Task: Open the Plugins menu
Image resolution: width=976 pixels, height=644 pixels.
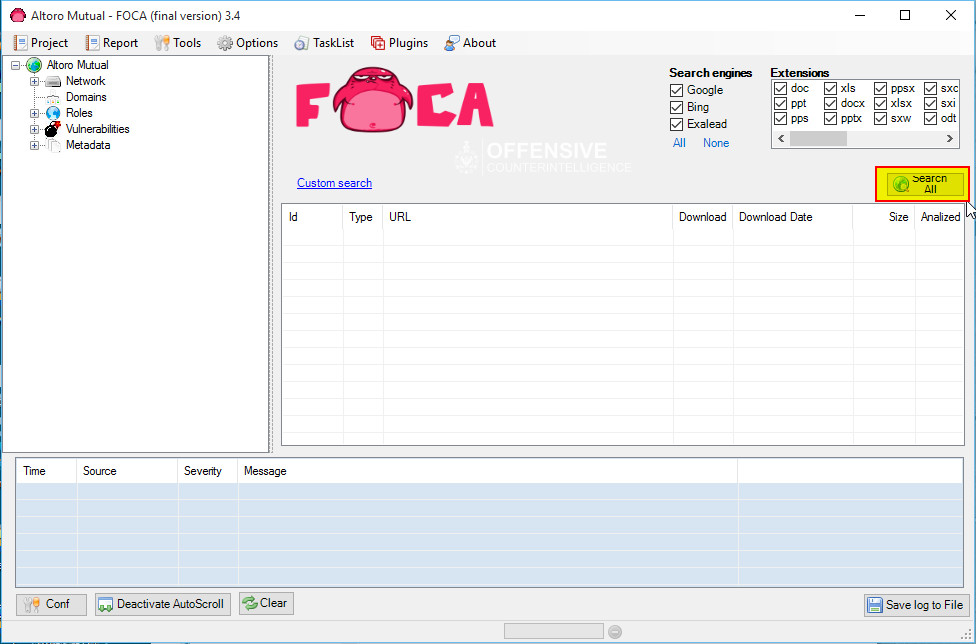Action: (x=400, y=43)
